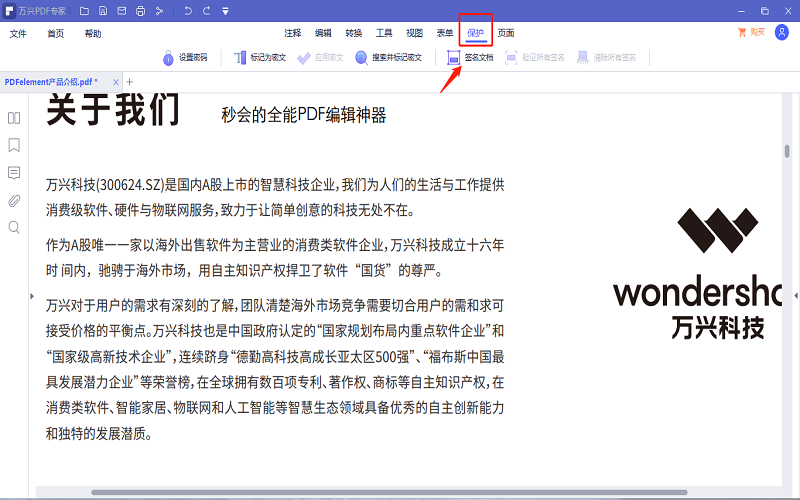Click the horizontal scrollbar at bottom
The height and width of the screenshot is (500, 800).
[300, 492]
